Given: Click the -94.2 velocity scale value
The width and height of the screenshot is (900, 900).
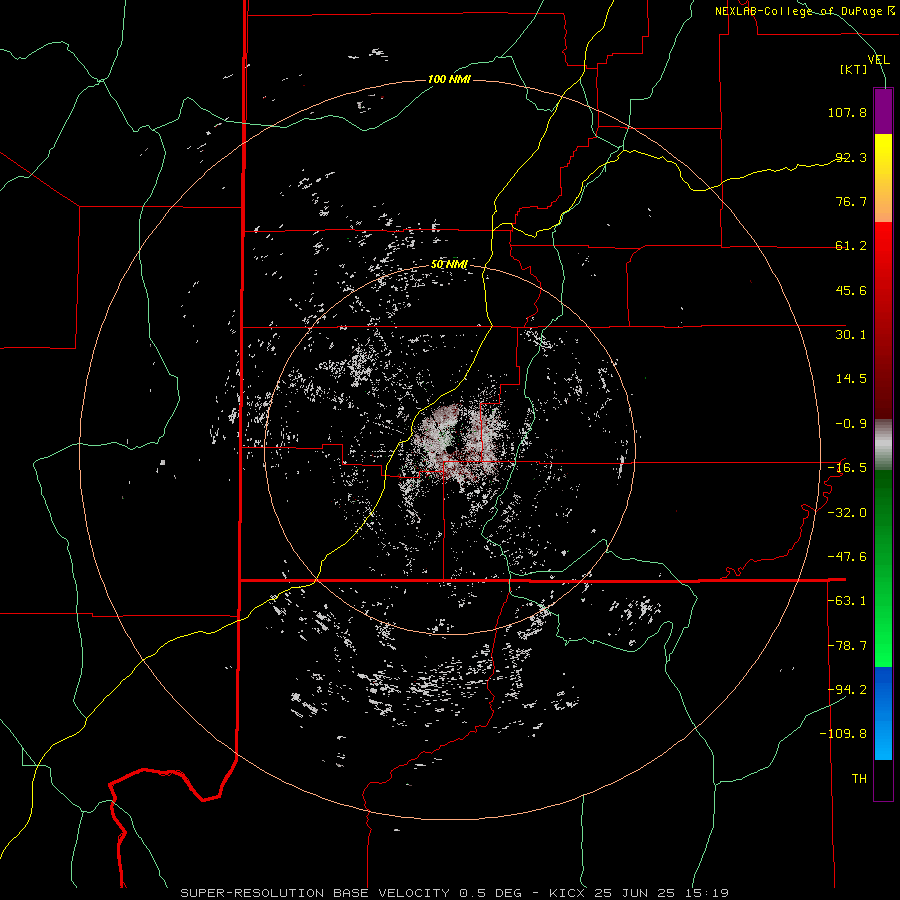Looking at the screenshot, I should [847, 690].
